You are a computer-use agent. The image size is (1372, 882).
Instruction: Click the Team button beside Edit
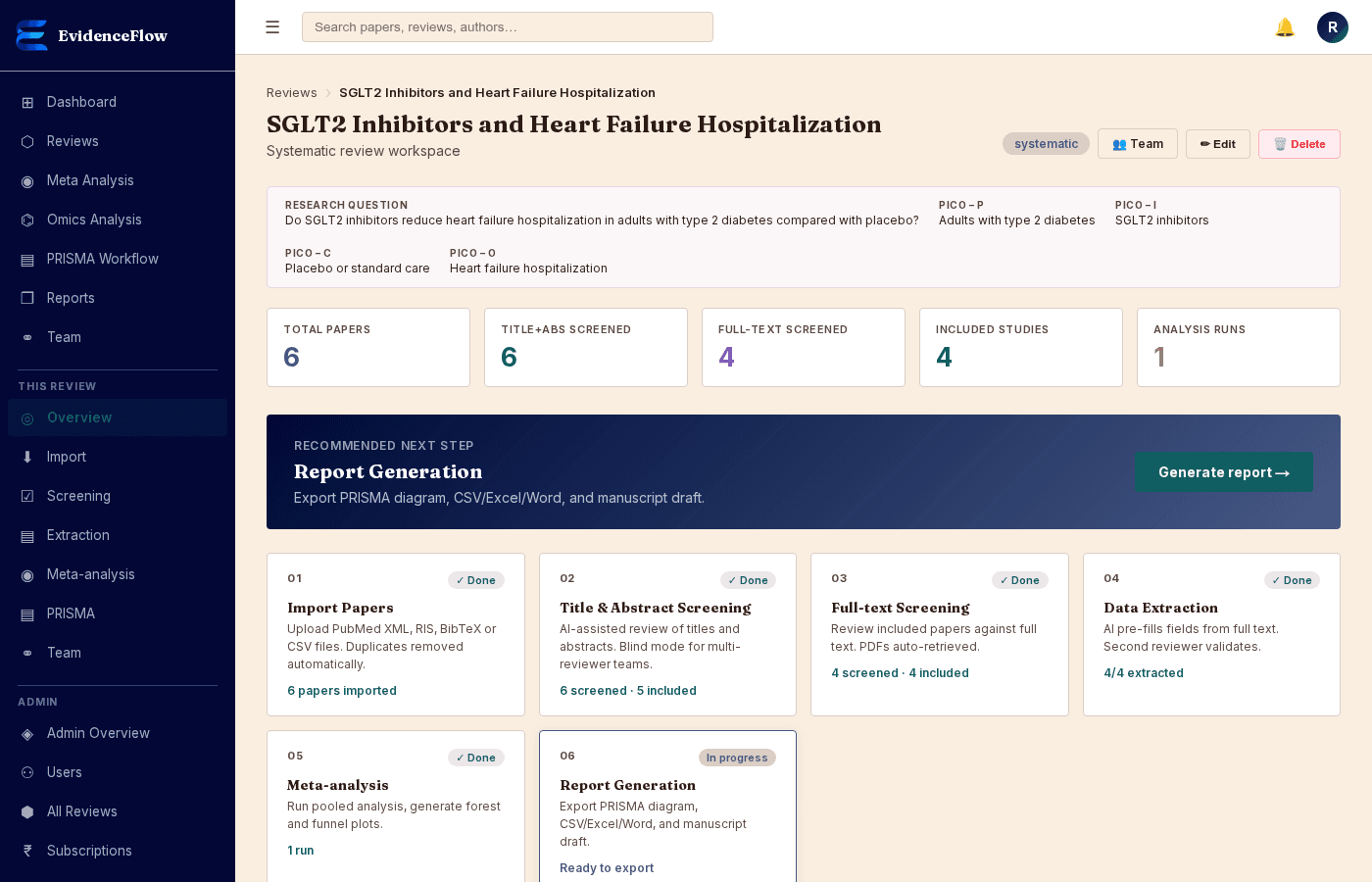click(1138, 144)
